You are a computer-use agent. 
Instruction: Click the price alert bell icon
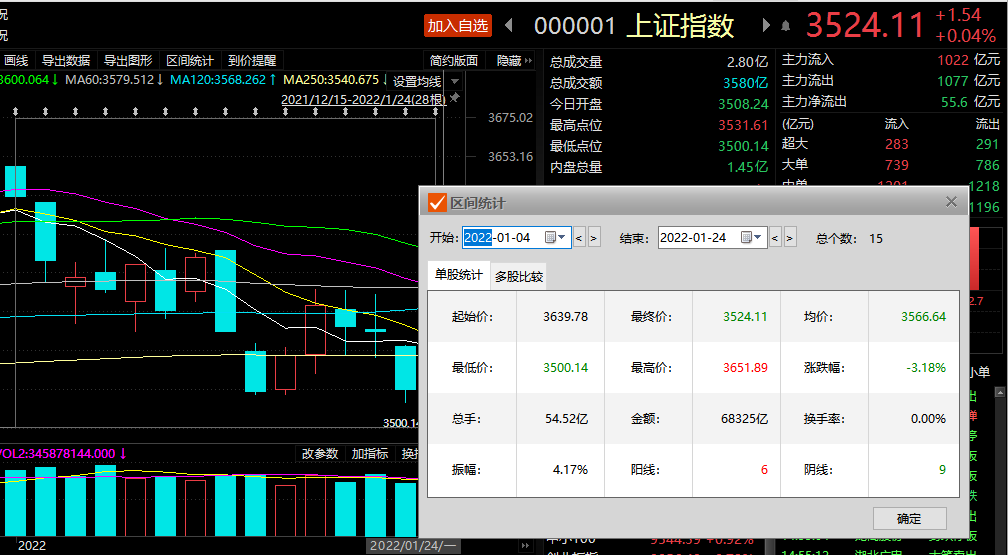(787, 26)
